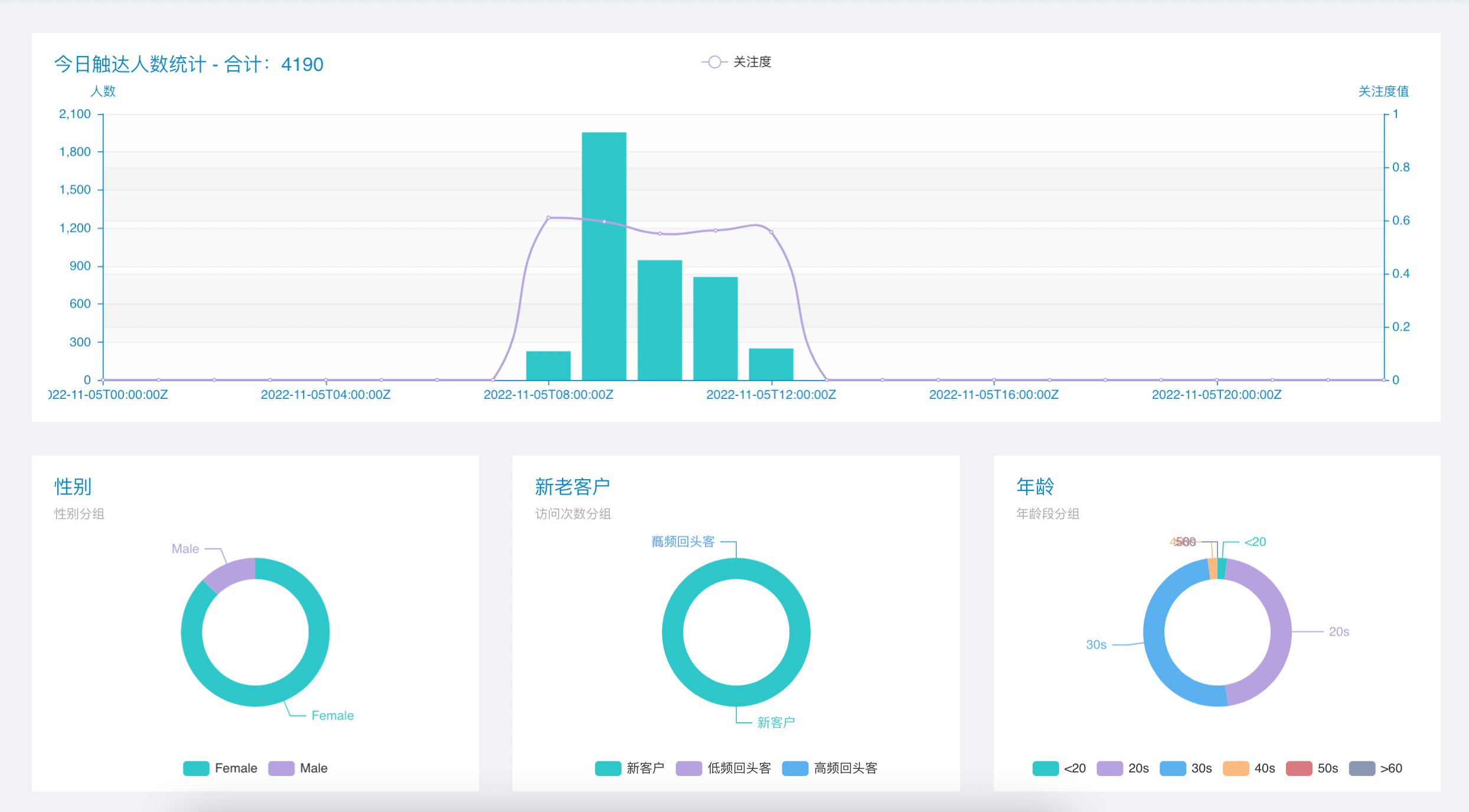This screenshot has height=812, width=1469.
Task: Toggle the 20s age legend item
Action: tap(1123, 768)
